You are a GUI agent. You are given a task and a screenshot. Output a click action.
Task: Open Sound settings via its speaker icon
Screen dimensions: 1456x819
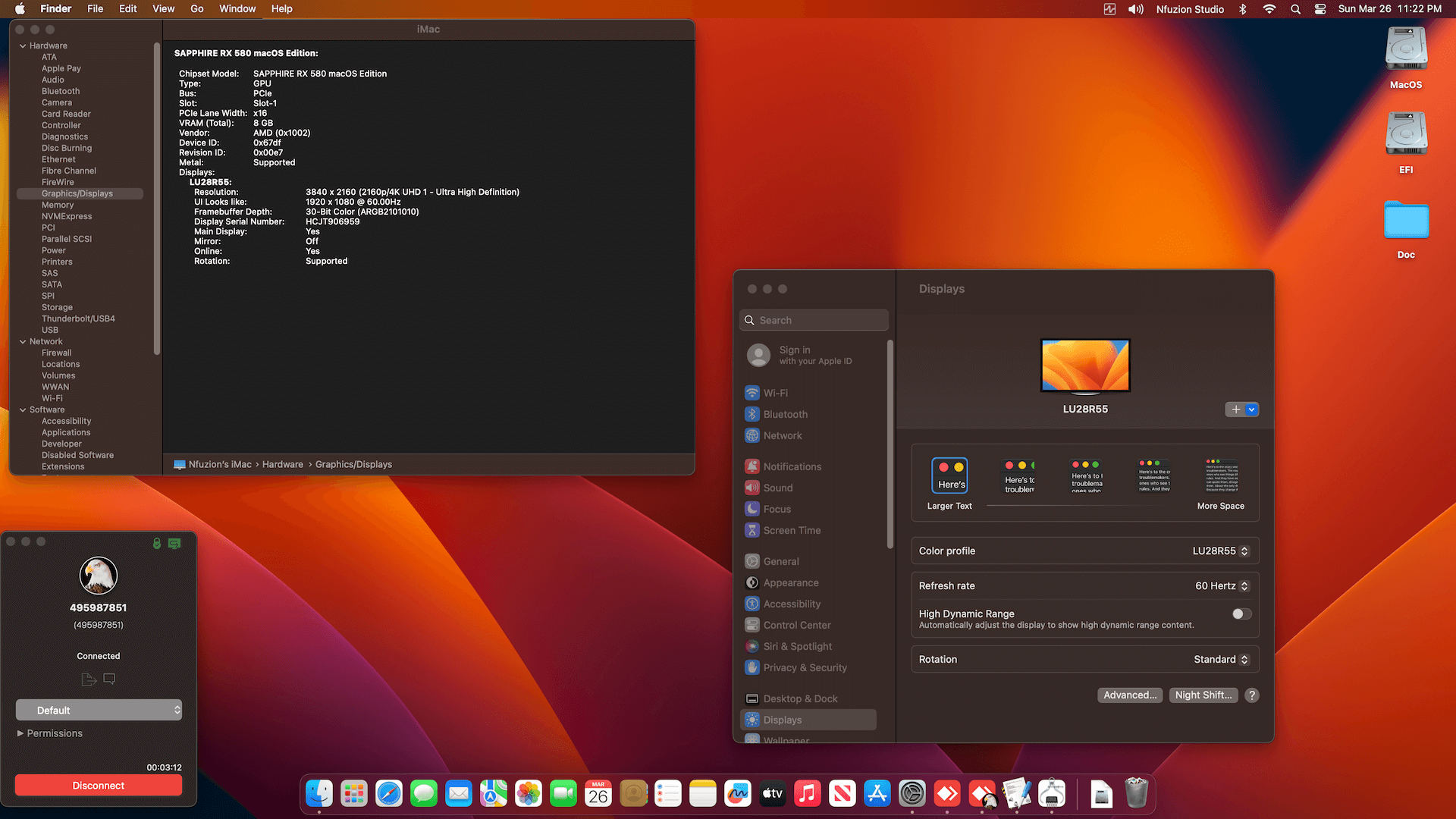point(752,488)
